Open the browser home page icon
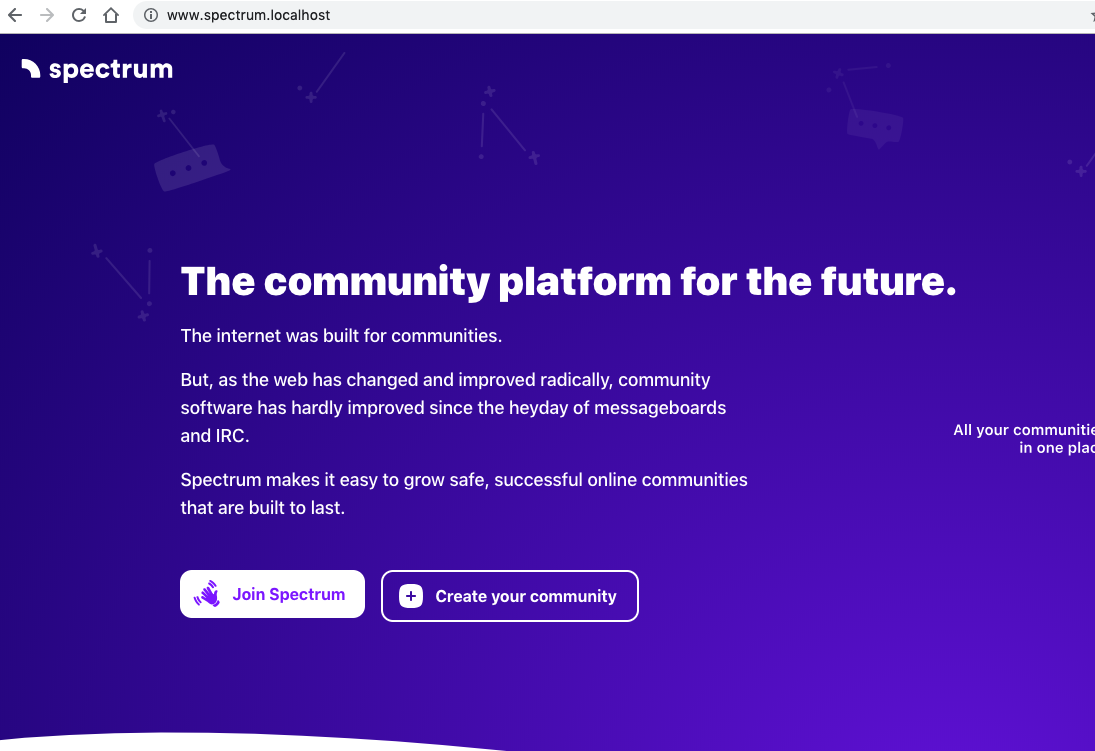Screen dimensions: 1095x751 tap(111, 15)
